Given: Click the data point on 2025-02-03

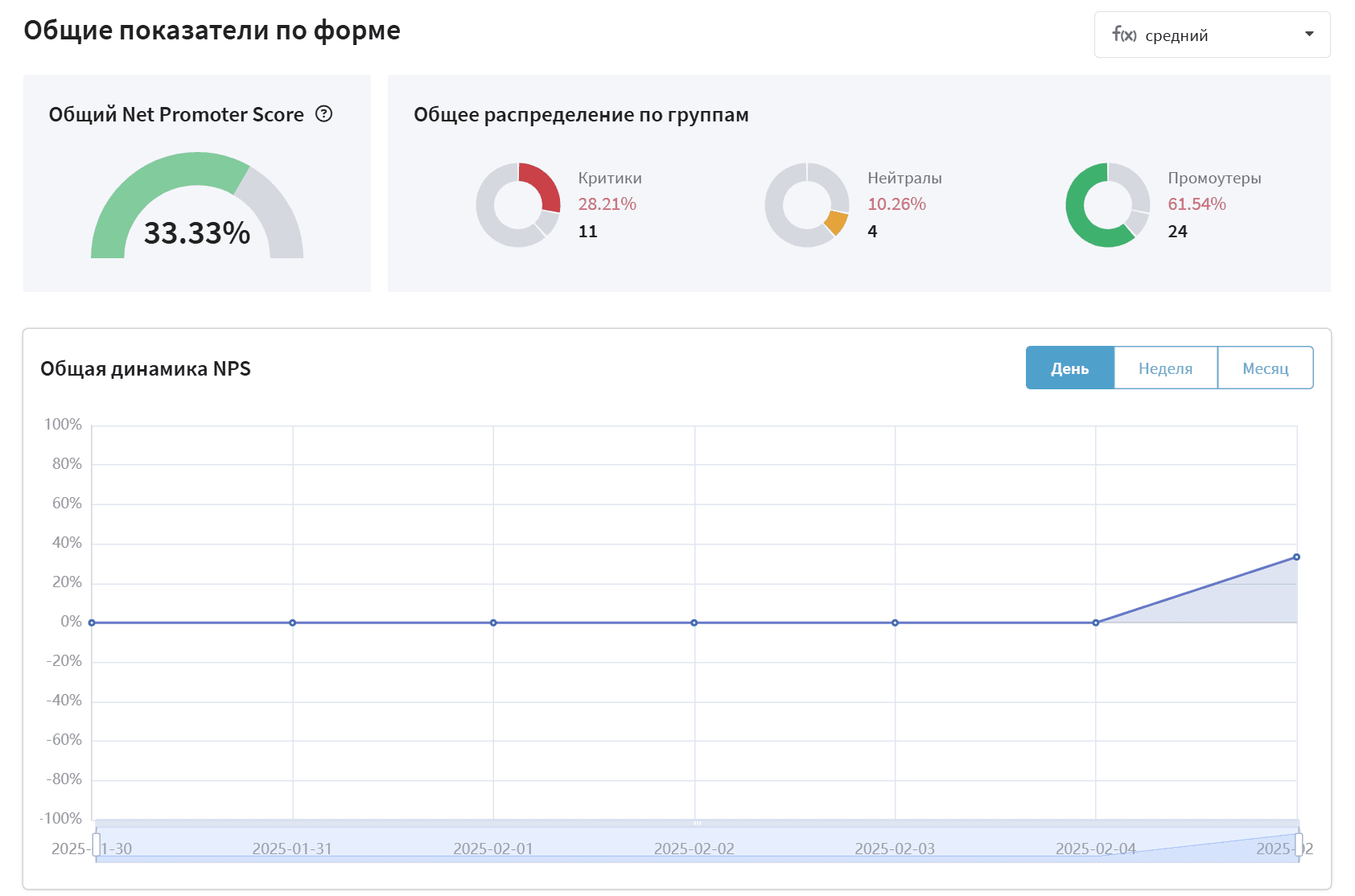Looking at the screenshot, I should coord(895,623).
